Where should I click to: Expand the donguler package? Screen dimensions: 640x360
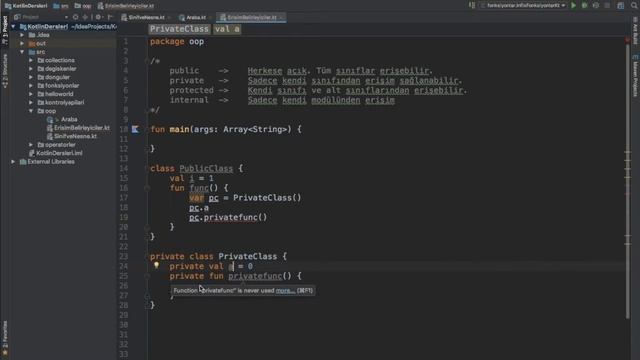point(31,77)
